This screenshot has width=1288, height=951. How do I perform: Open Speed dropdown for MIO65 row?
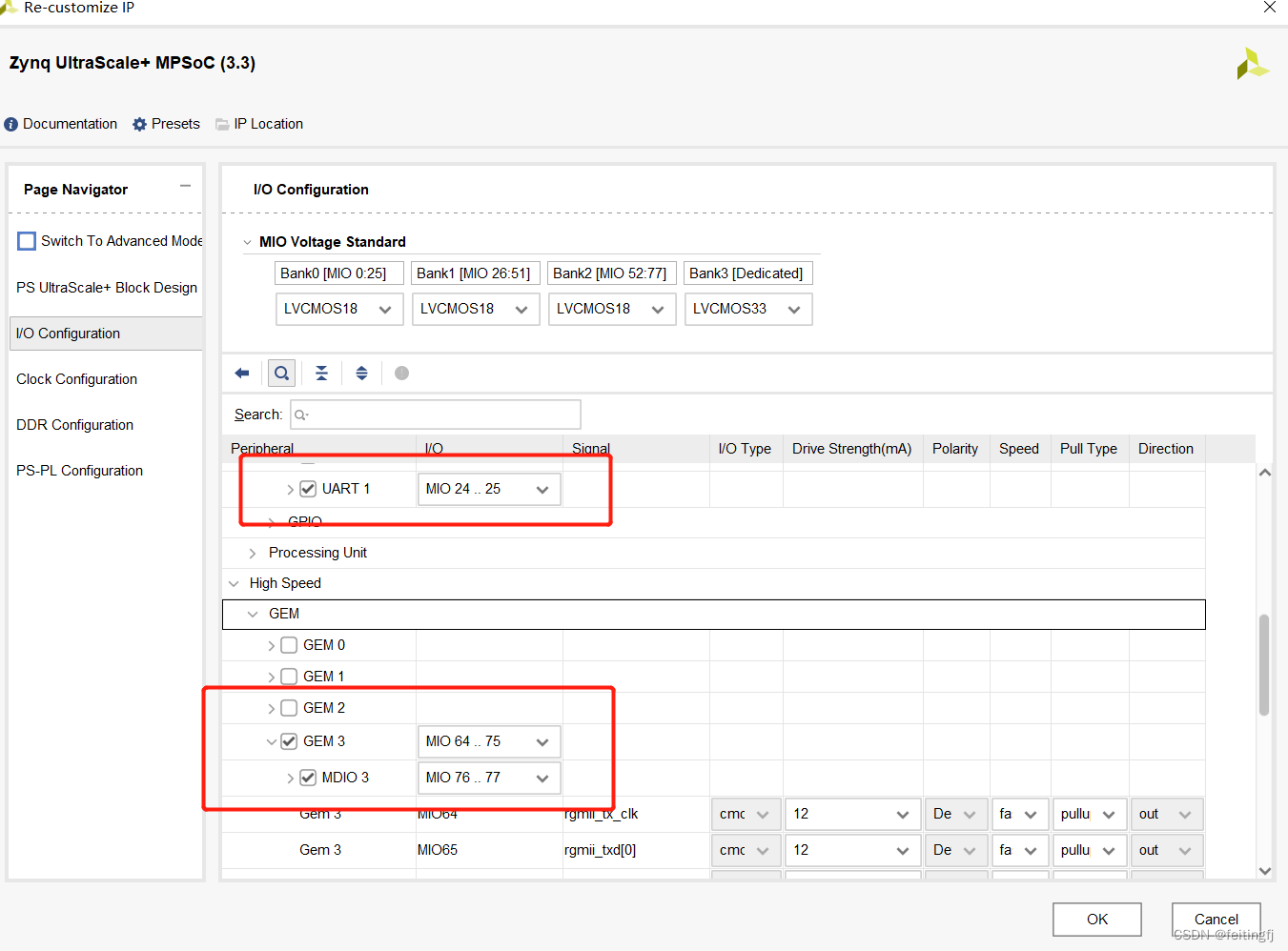click(x=1020, y=850)
